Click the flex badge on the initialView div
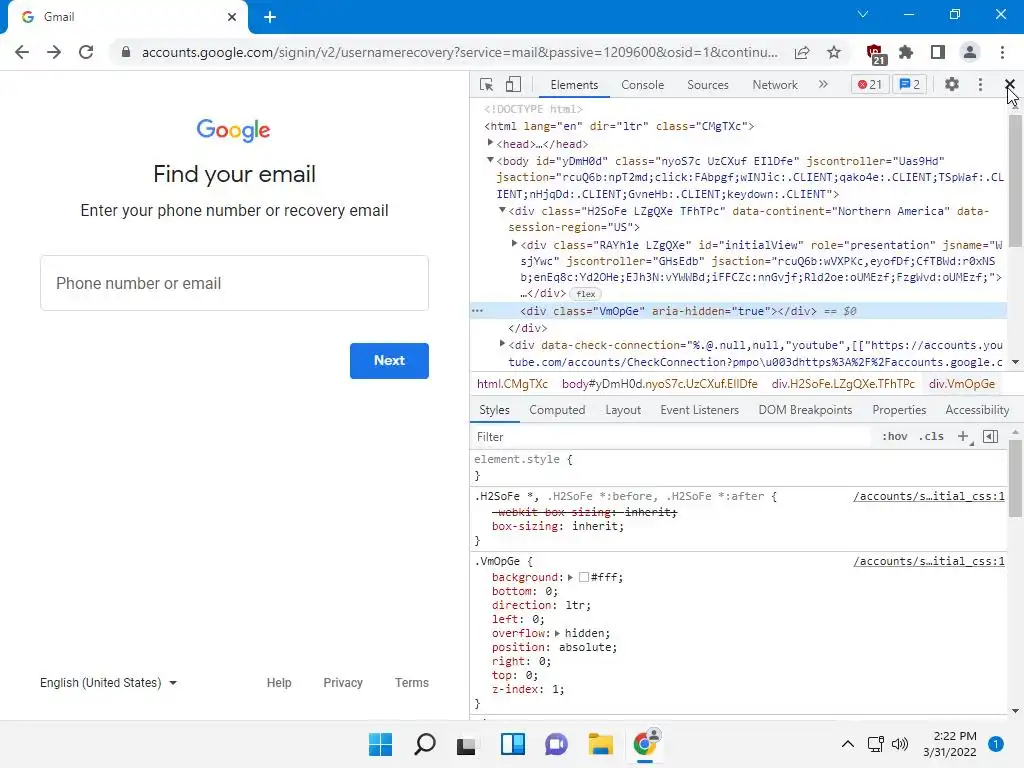The height and width of the screenshot is (768, 1024). (585, 294)
